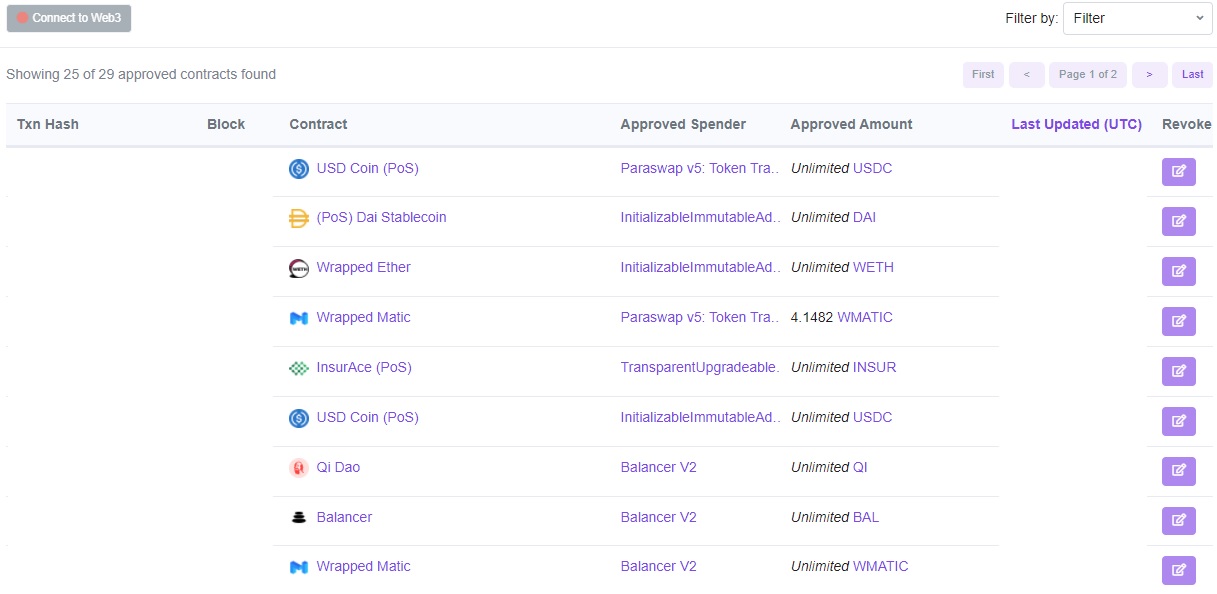
Task: Click revoke icon in Dai Stablecoin row
Action: (x=1178, y=221)
